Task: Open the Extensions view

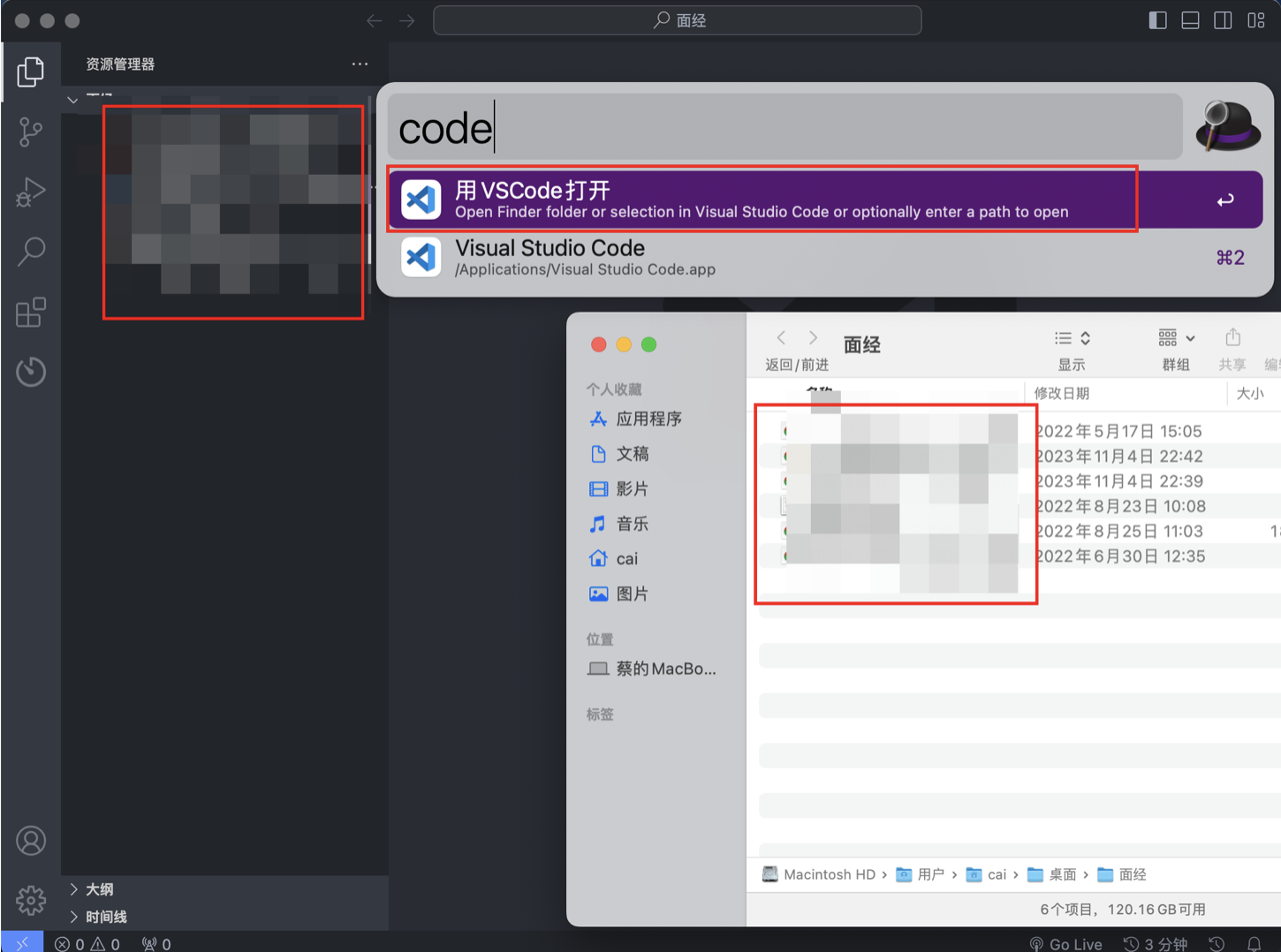Action: 31,312
